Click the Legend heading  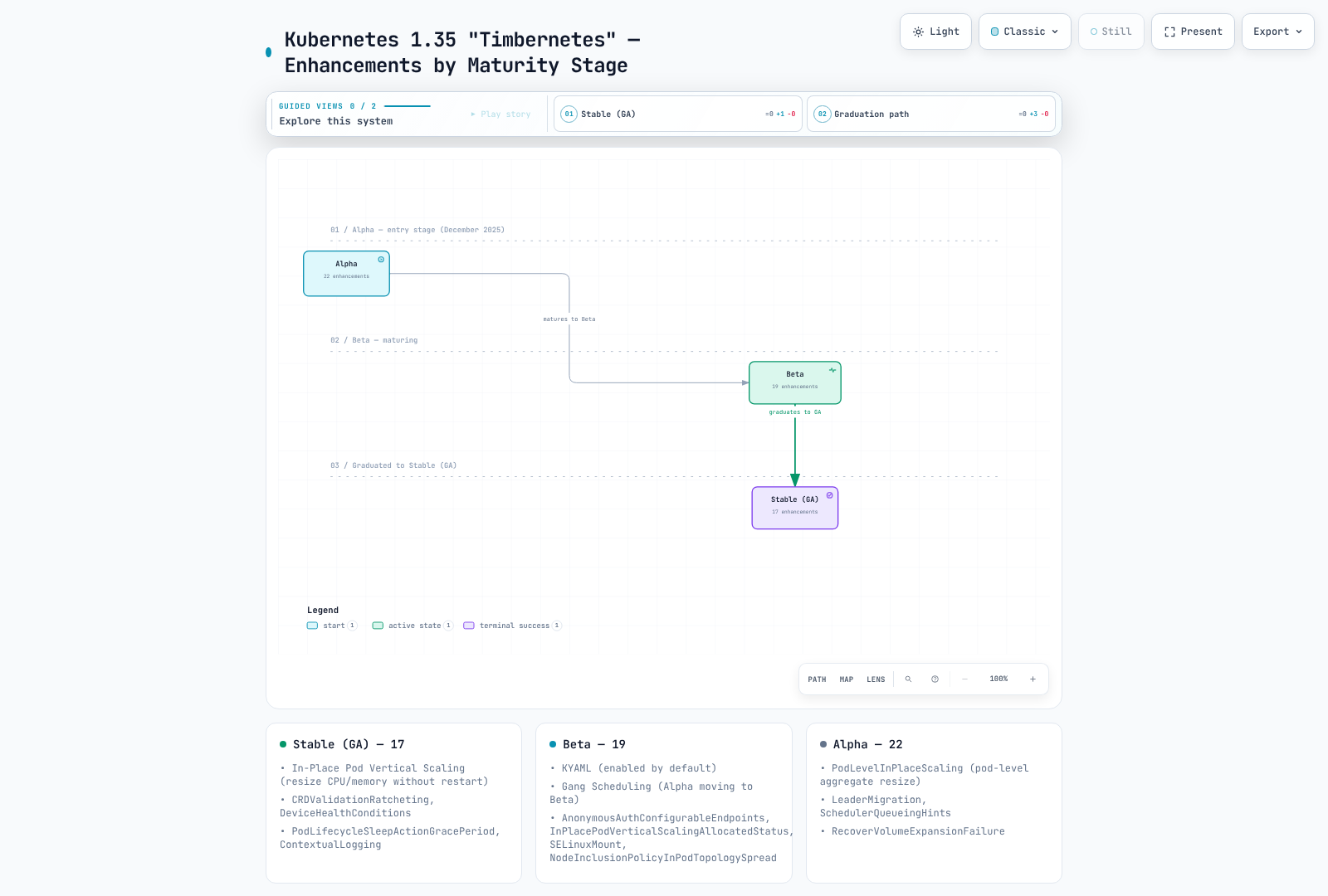(x=323, y=610)
